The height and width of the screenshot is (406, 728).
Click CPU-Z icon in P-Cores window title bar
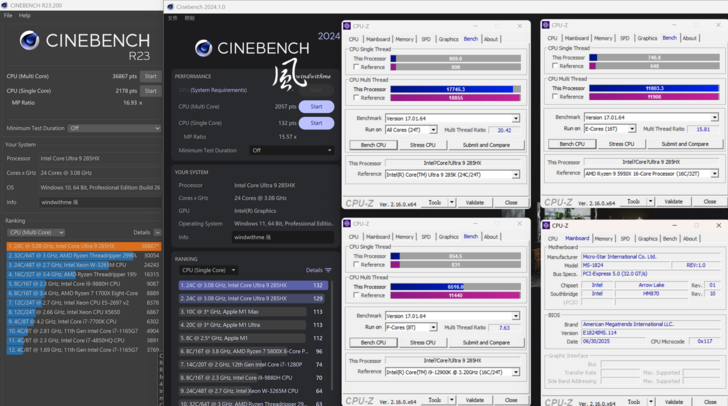point(347,224)
